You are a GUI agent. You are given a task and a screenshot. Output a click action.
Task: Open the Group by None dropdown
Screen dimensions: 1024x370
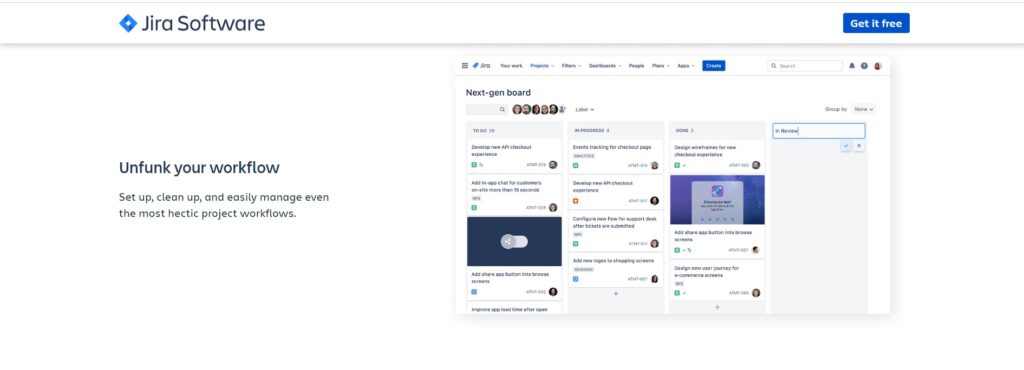pyautogui.click(x=863, y=109)
